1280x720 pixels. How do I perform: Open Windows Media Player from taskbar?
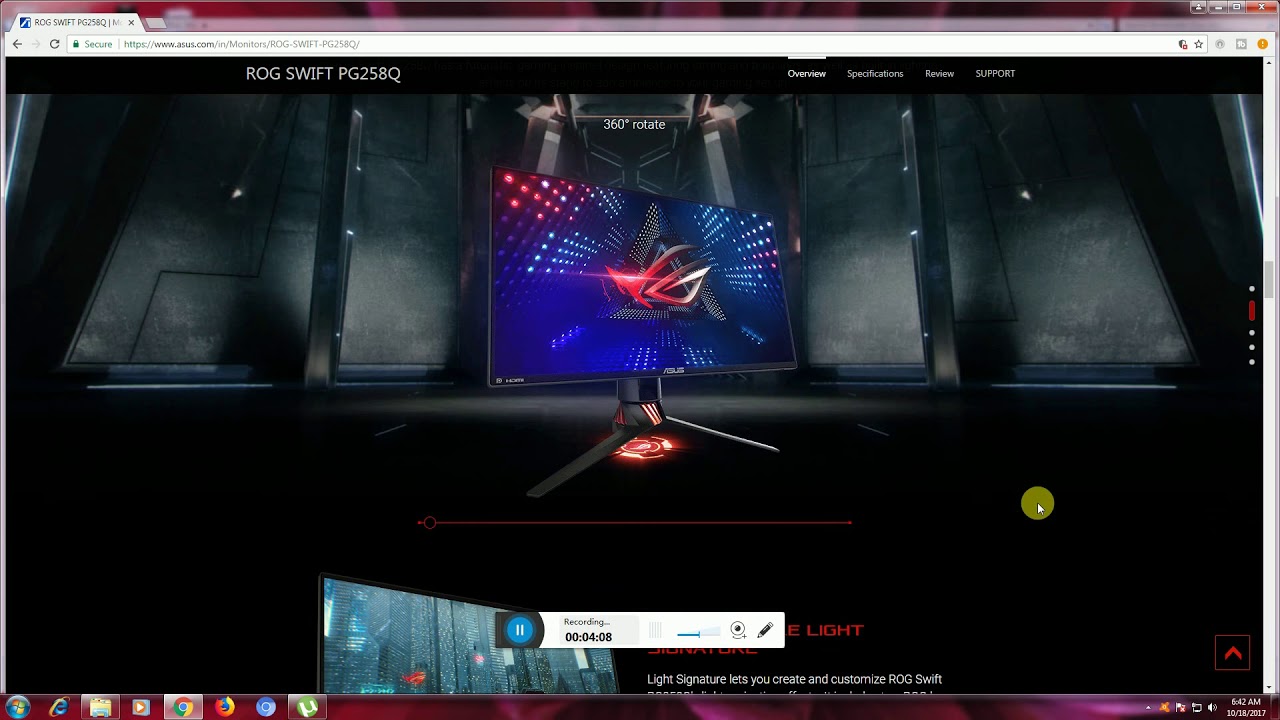(141, 707)
